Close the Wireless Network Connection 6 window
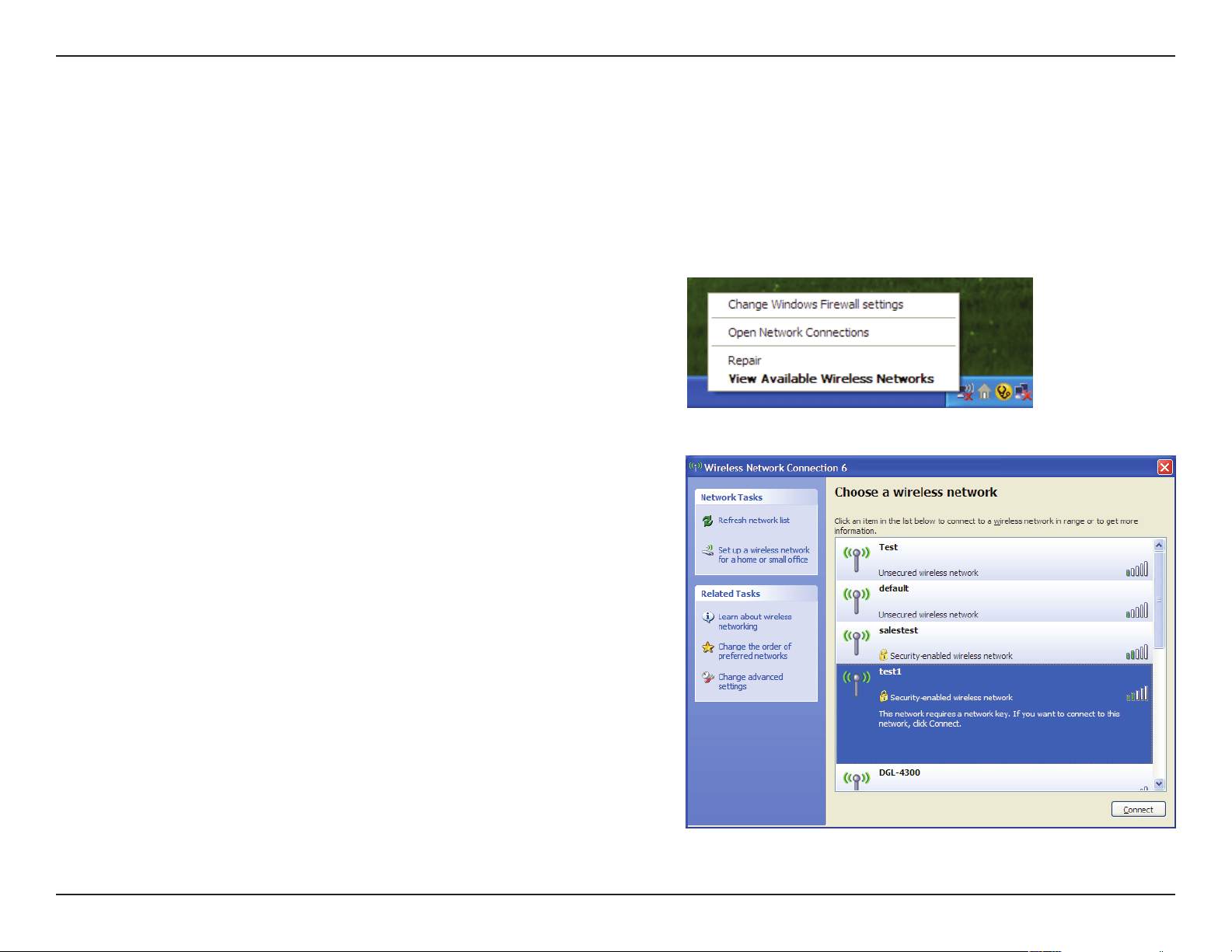This screenshot has height=952, width=1232. click(1164, 467)
